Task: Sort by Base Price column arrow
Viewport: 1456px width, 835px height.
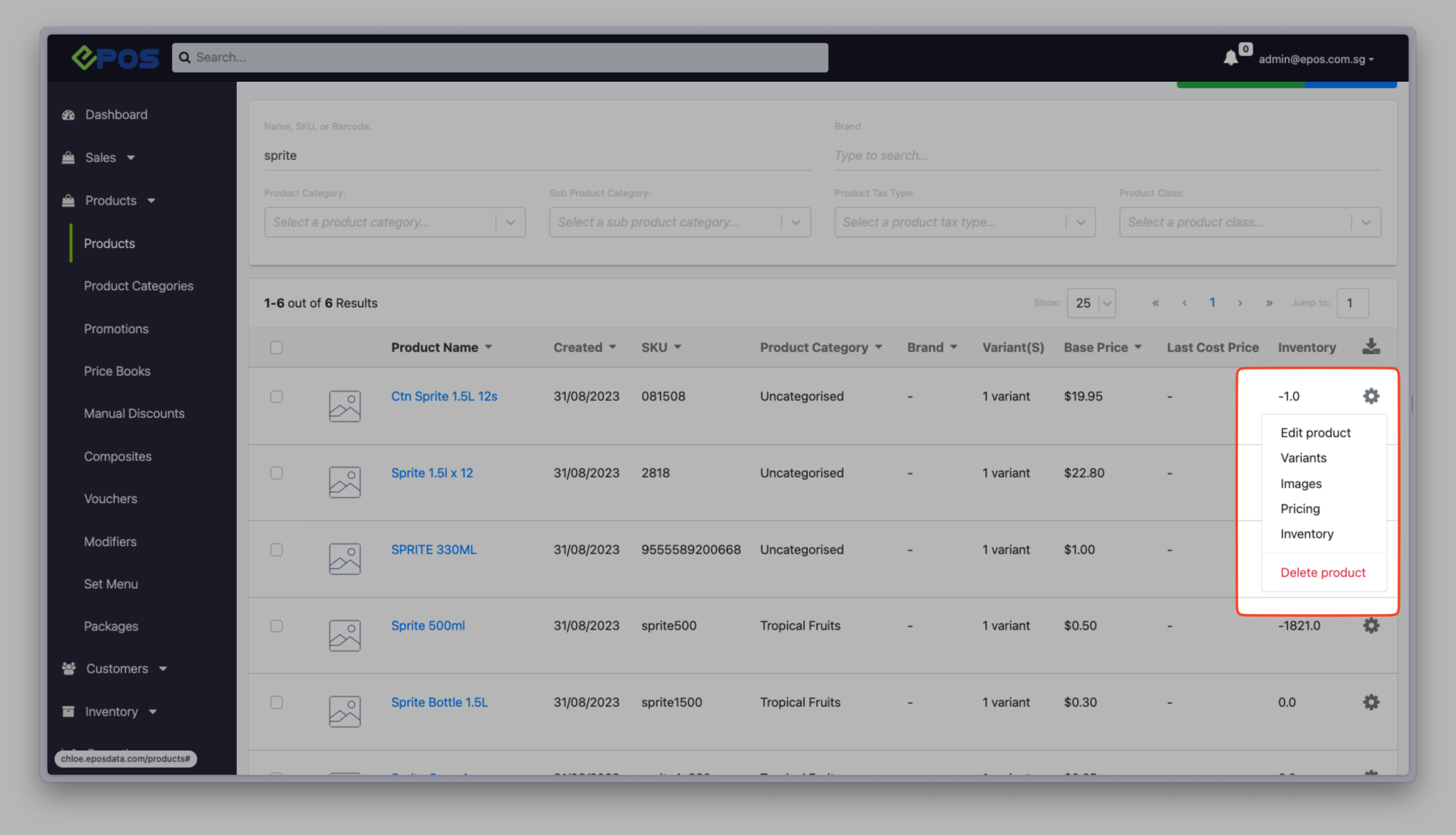Action: [x=1139, y=348]
